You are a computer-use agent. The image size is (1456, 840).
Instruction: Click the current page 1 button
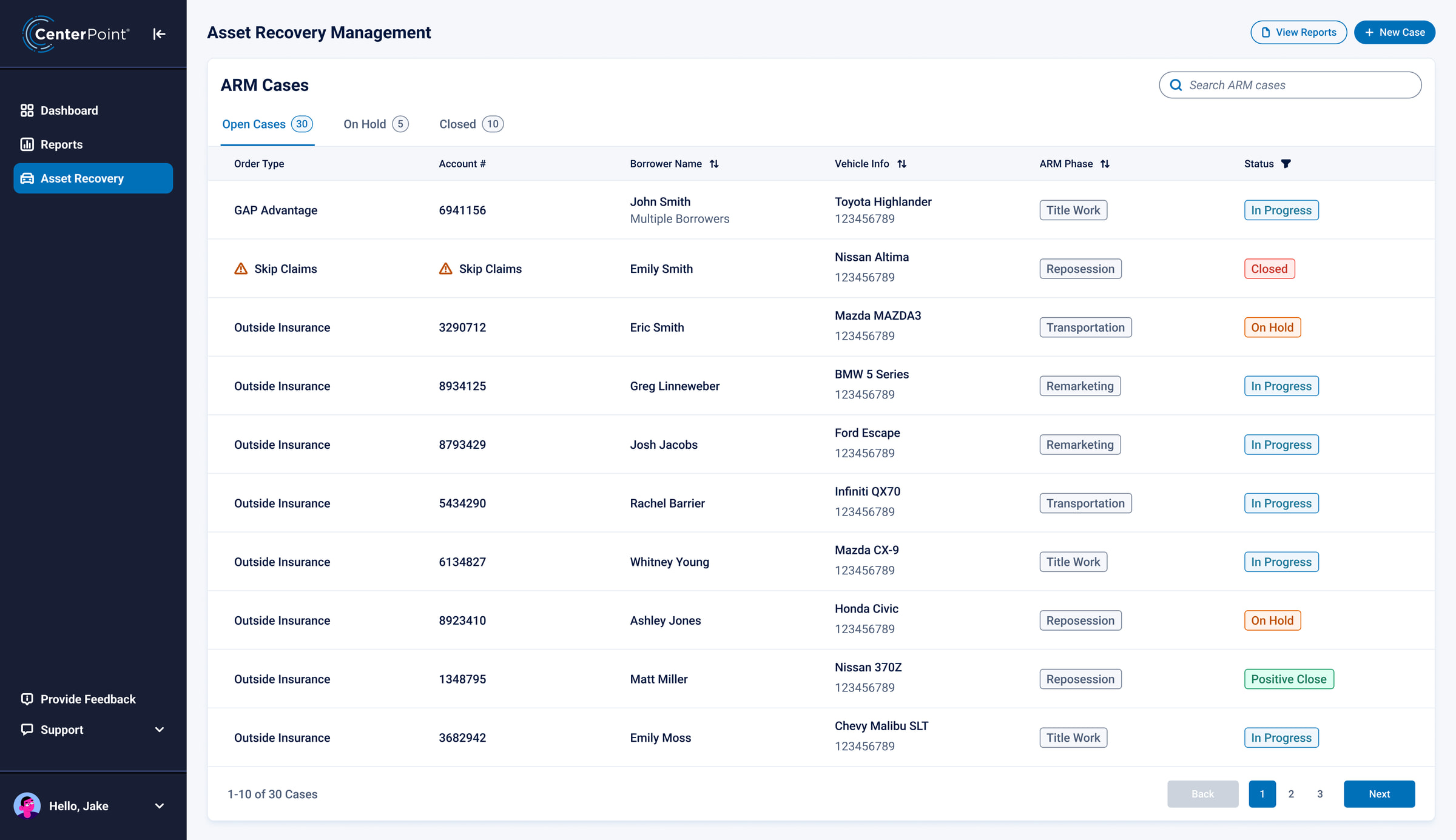pos(1262,794)
